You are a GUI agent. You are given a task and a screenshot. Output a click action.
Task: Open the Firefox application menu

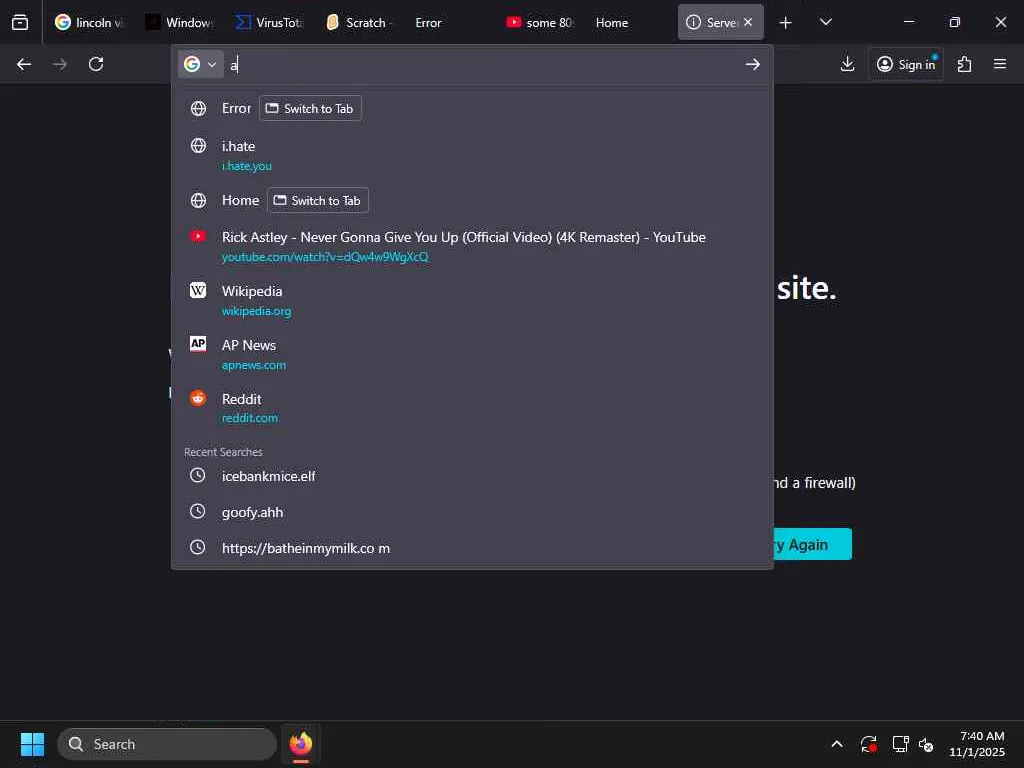[1000, 64]
